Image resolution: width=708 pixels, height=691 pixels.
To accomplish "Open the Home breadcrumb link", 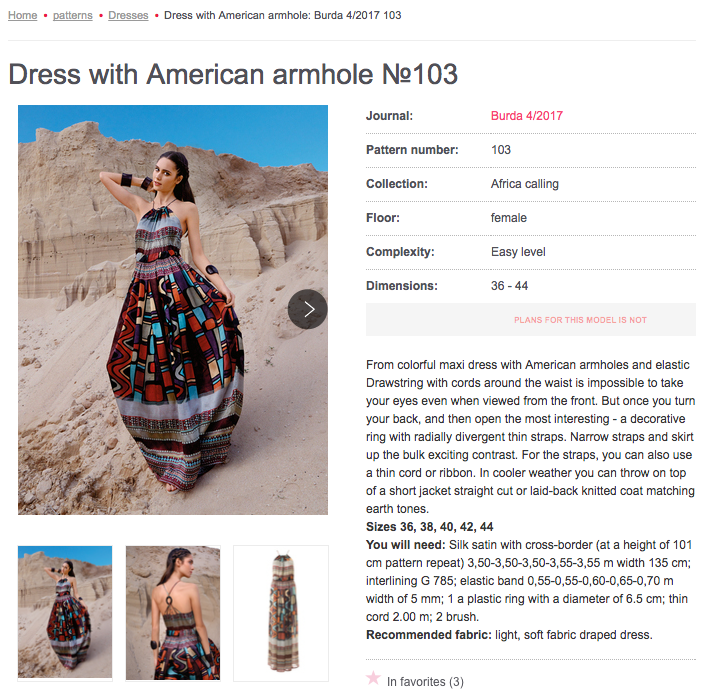I will [23, 15].
